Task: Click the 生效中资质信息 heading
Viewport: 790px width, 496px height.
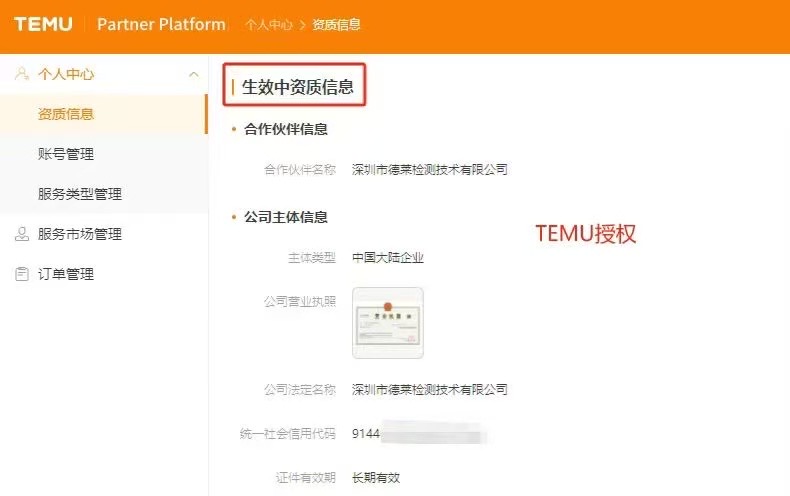Action: pyautogui.click(x=297, y=87)
